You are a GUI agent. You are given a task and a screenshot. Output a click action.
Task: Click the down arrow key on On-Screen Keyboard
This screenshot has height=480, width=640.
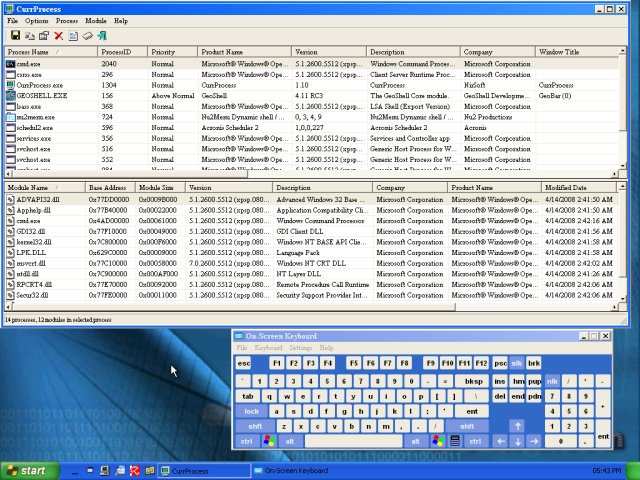pos(518,441)
